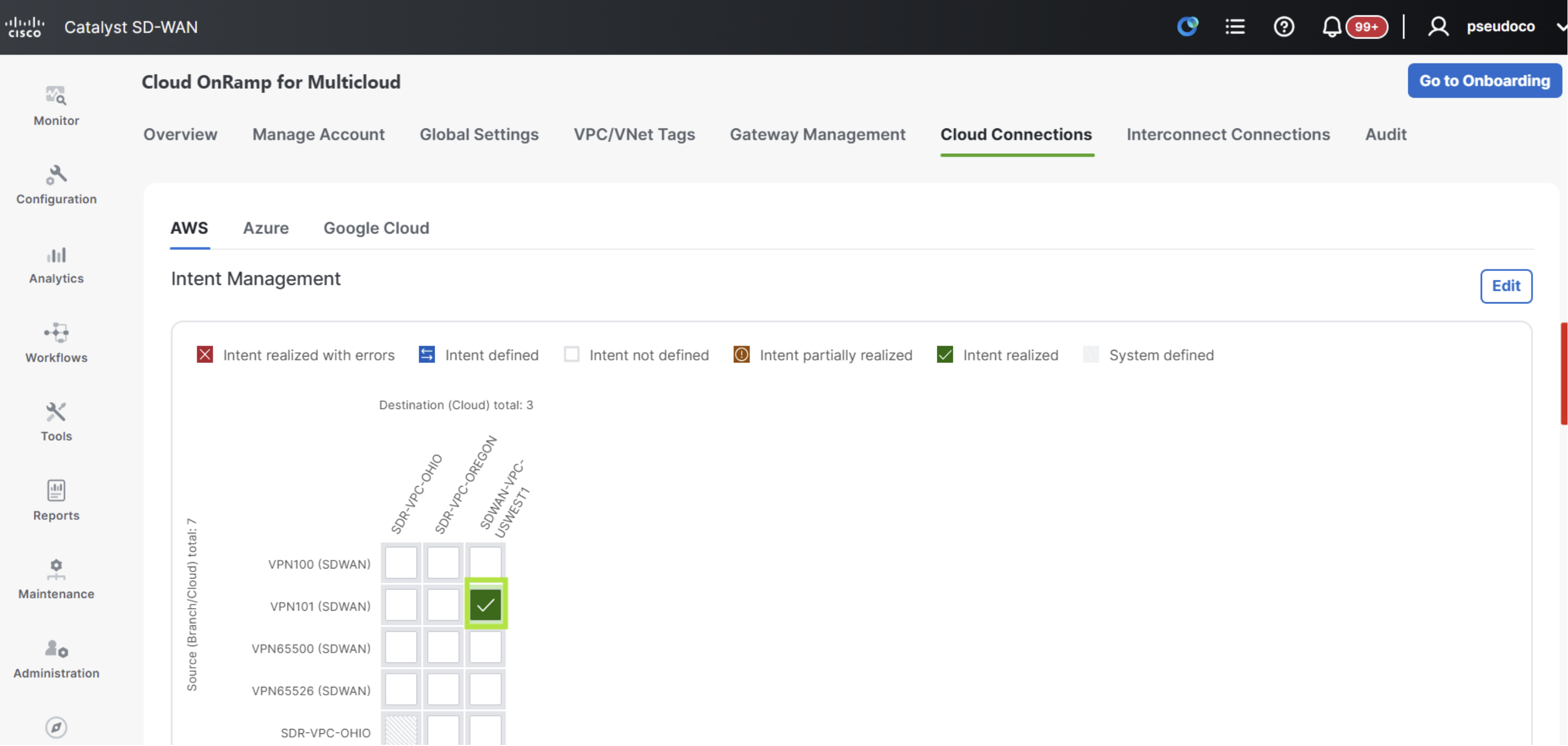
Task: Click the VPN65526 (SDWAN) row label
Action: tap(311, 691)
